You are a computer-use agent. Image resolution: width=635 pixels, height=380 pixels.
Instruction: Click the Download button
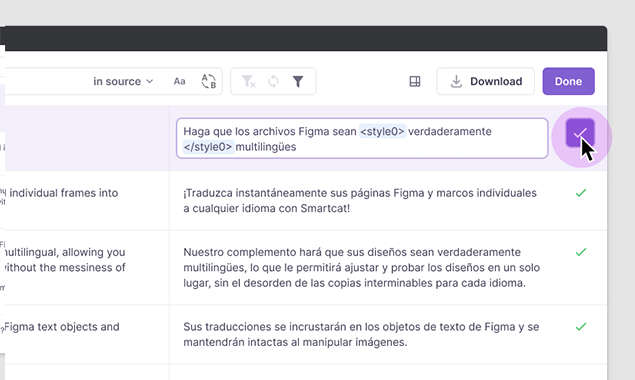[x=485, y=81]
